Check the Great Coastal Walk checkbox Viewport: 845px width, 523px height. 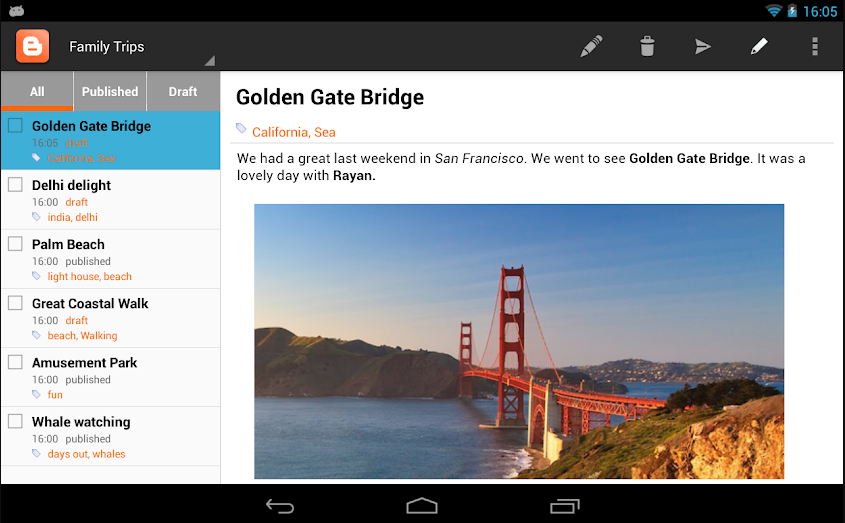tap(15, 303)
